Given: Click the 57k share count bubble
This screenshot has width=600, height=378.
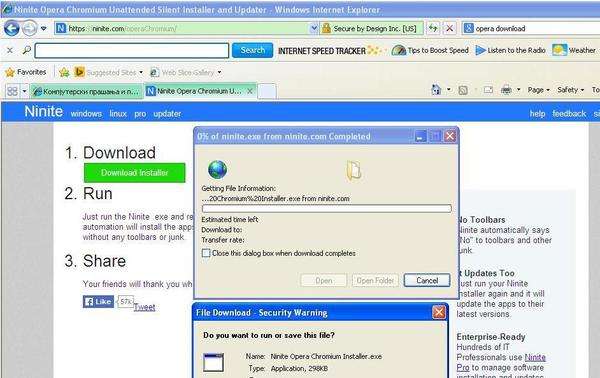Looking at the screenshot, I should click(x=126, y=301).
